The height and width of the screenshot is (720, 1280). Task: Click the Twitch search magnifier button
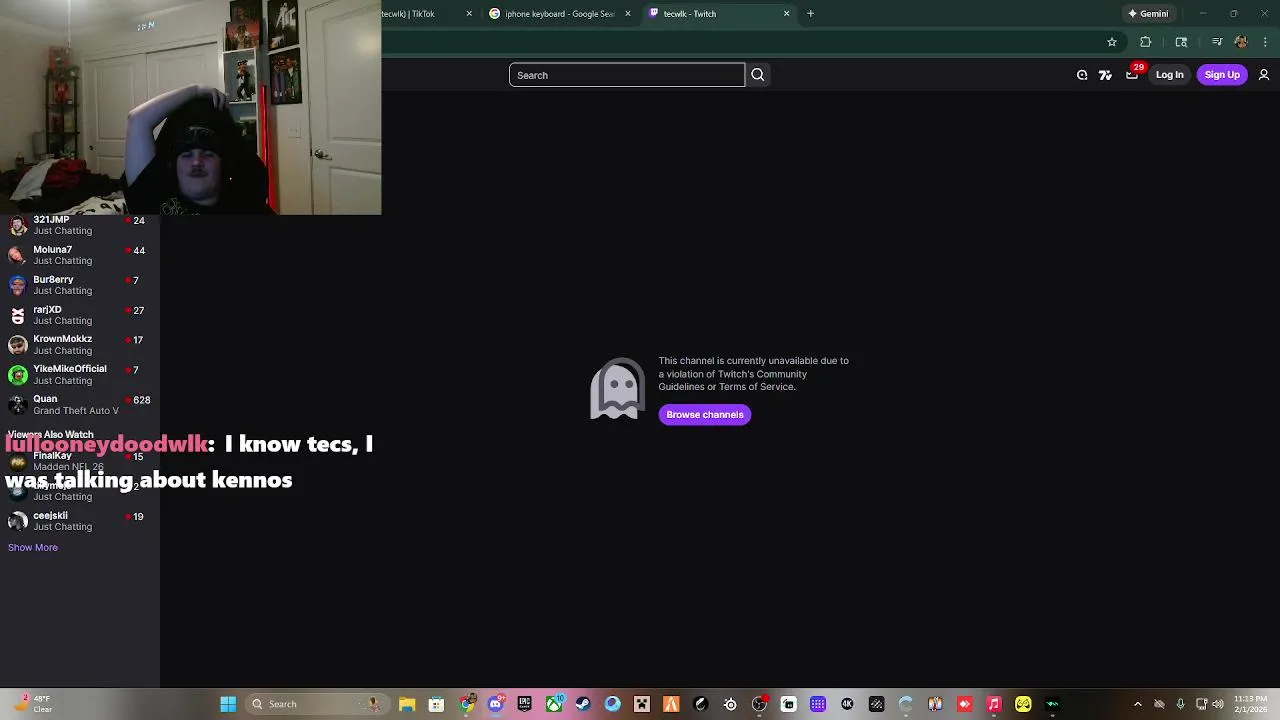click(x=757, y=75)
